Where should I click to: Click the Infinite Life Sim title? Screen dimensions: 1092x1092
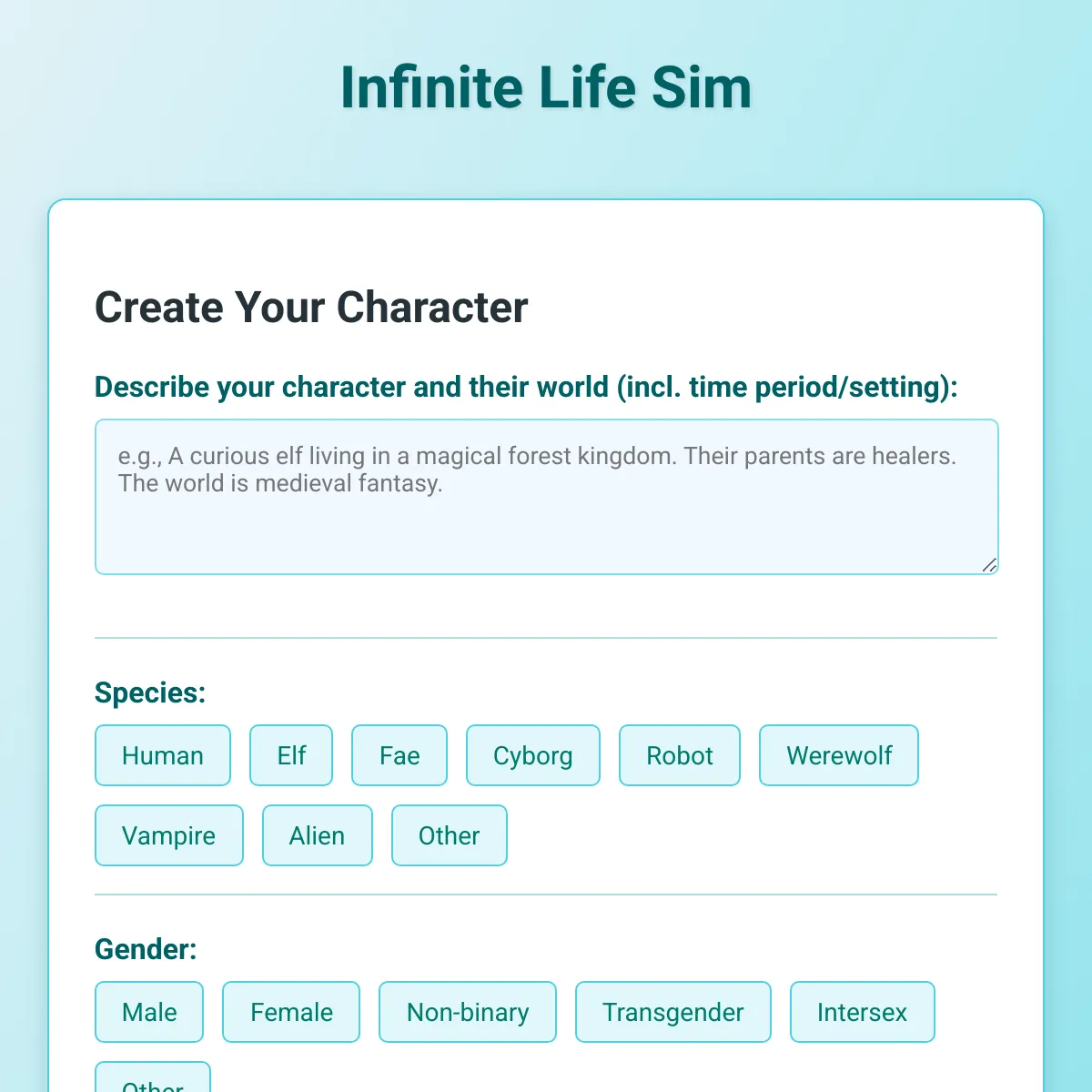coord(546,88)
